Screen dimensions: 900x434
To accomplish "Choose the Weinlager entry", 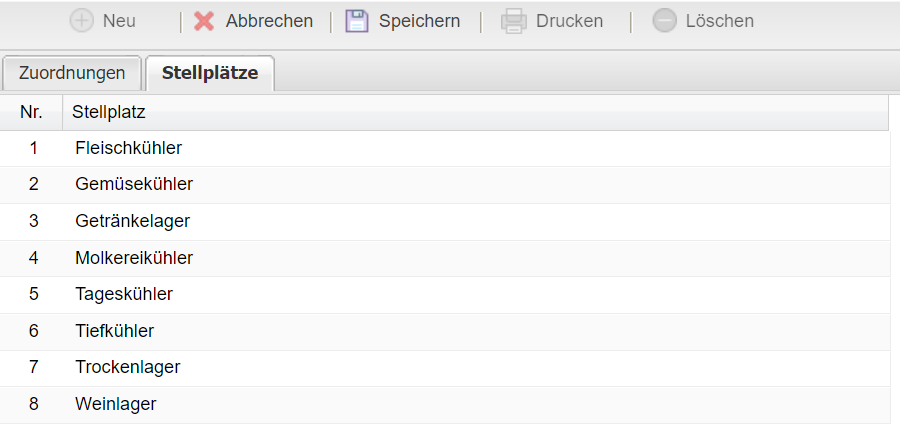I will click(116, 404).
